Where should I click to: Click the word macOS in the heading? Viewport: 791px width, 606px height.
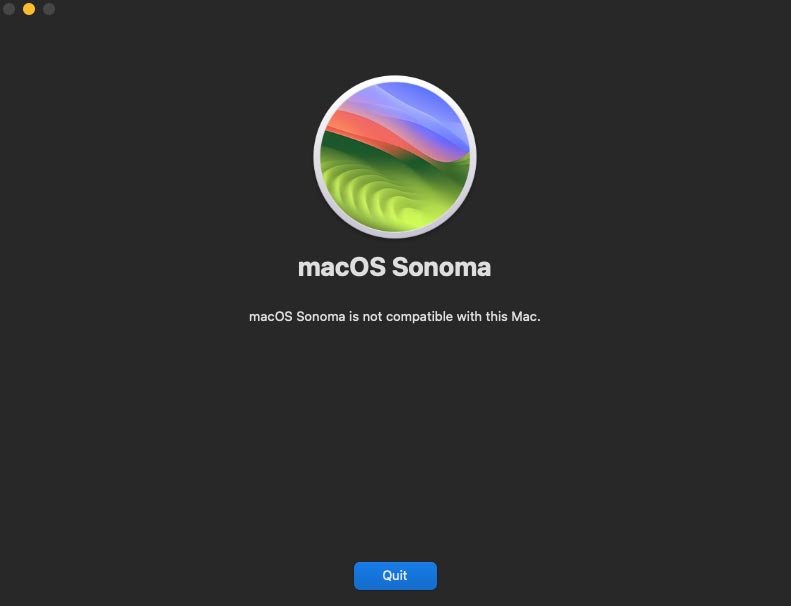[x=342, y=267]
